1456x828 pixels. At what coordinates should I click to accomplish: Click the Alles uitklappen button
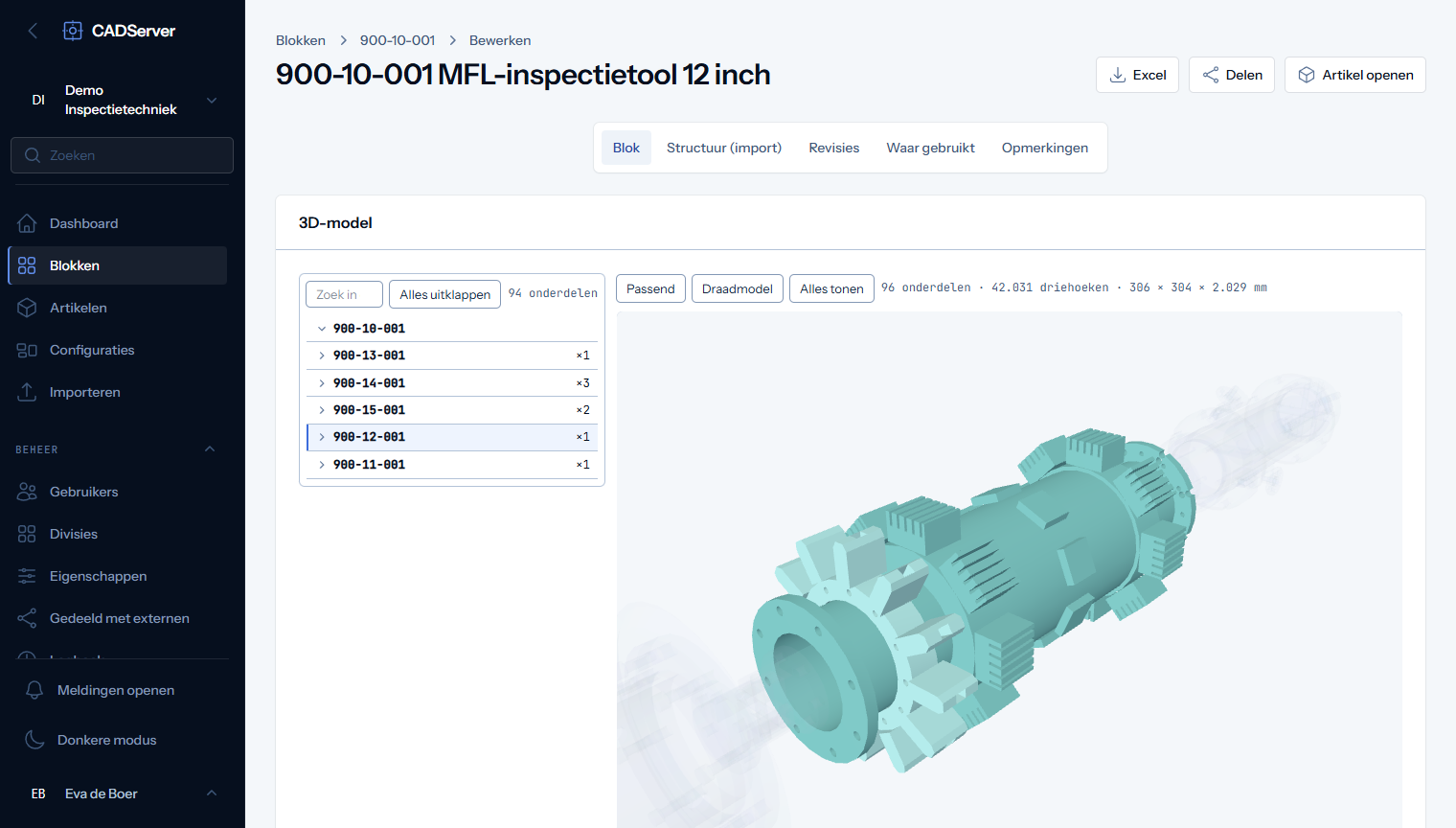(445, 294)
